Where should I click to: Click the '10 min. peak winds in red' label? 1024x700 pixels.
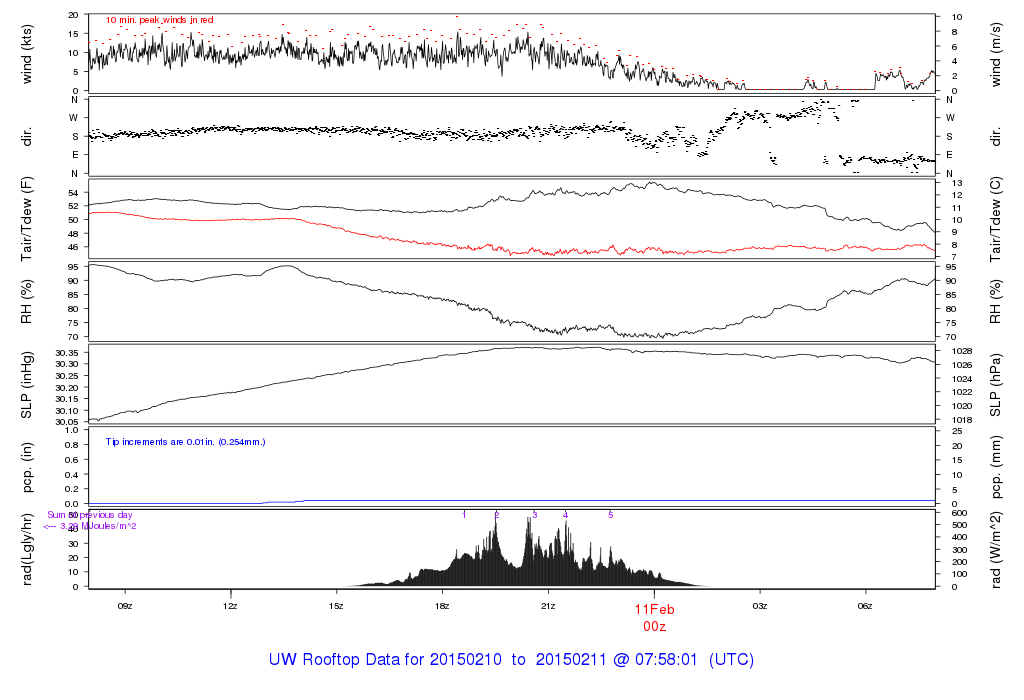tap(159, 20)
